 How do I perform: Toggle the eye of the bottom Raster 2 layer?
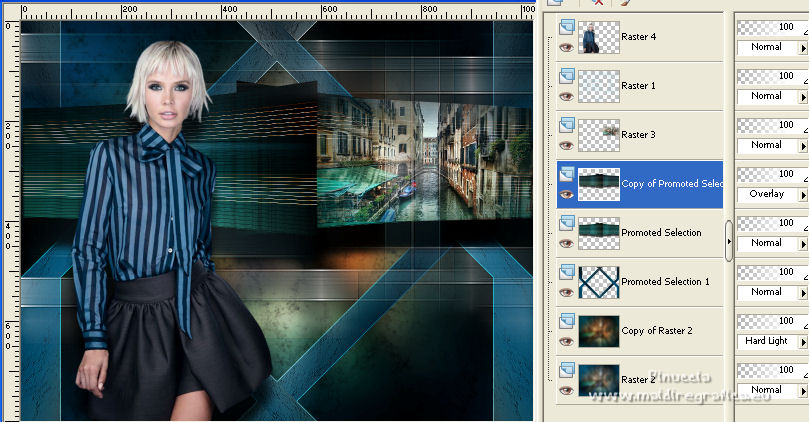pyautogui.click(x=567, y=391)
